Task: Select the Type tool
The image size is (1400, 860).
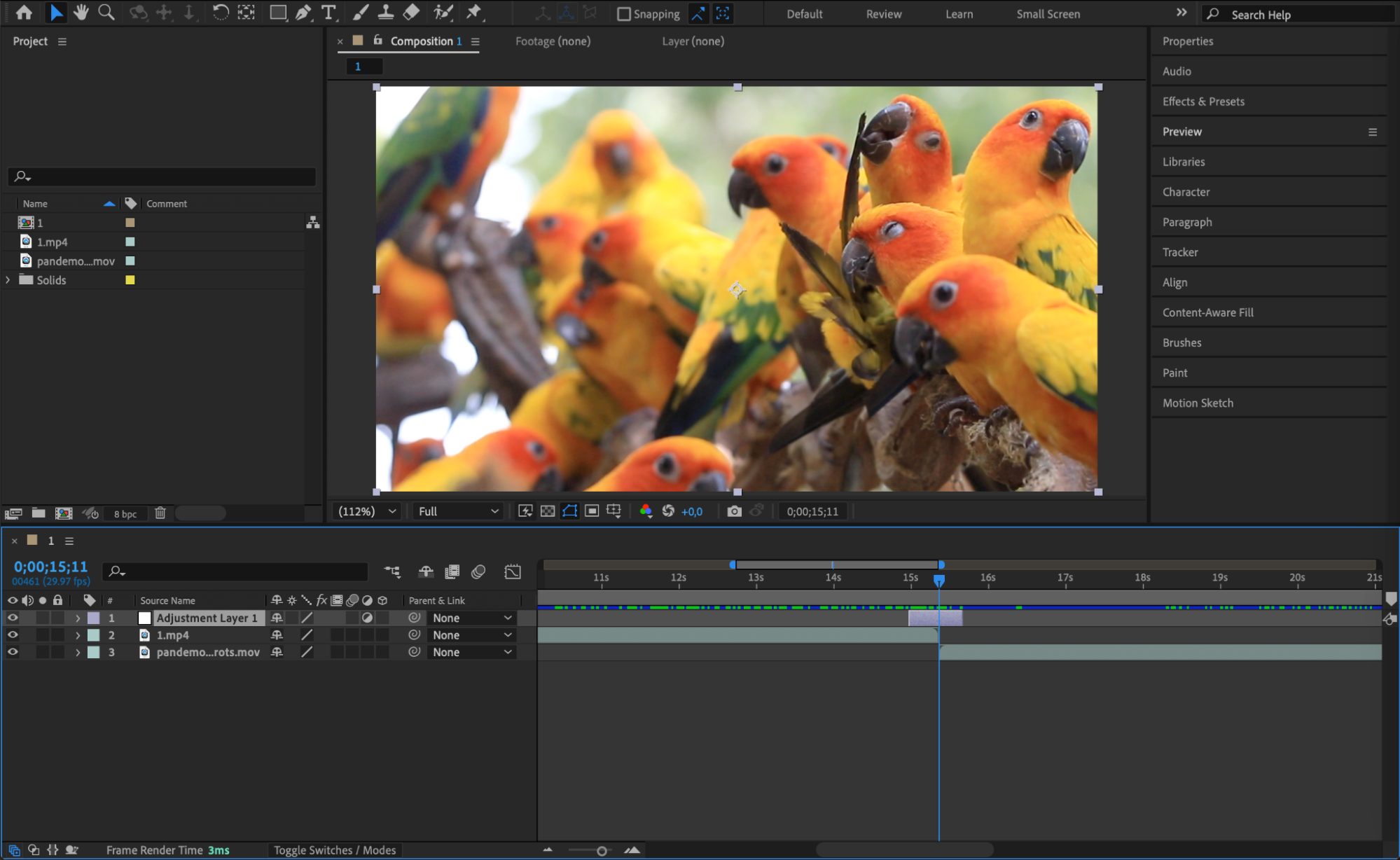Action: click(328, 13)
